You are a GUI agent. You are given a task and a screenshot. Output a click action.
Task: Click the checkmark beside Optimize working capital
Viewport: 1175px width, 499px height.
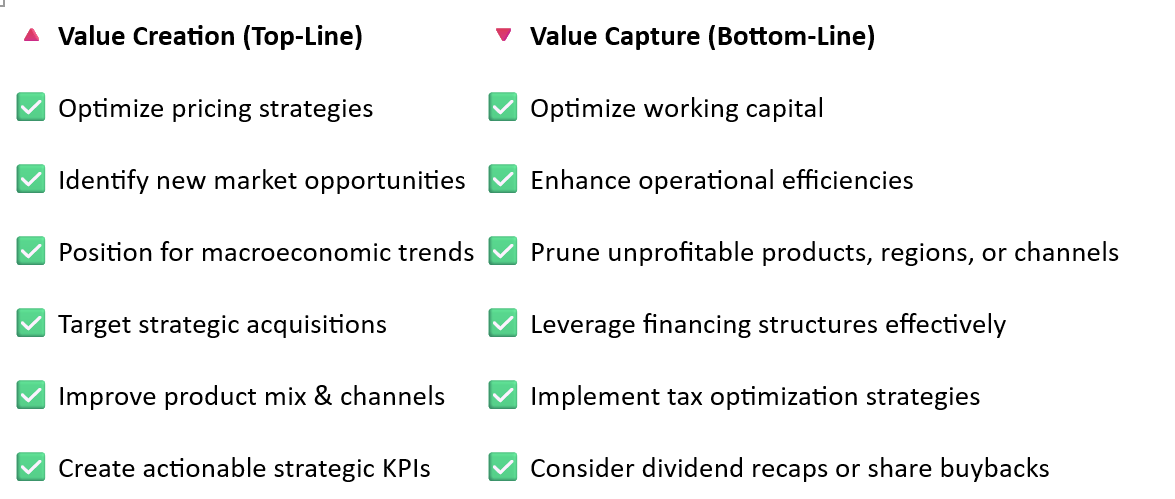(503, 107)
